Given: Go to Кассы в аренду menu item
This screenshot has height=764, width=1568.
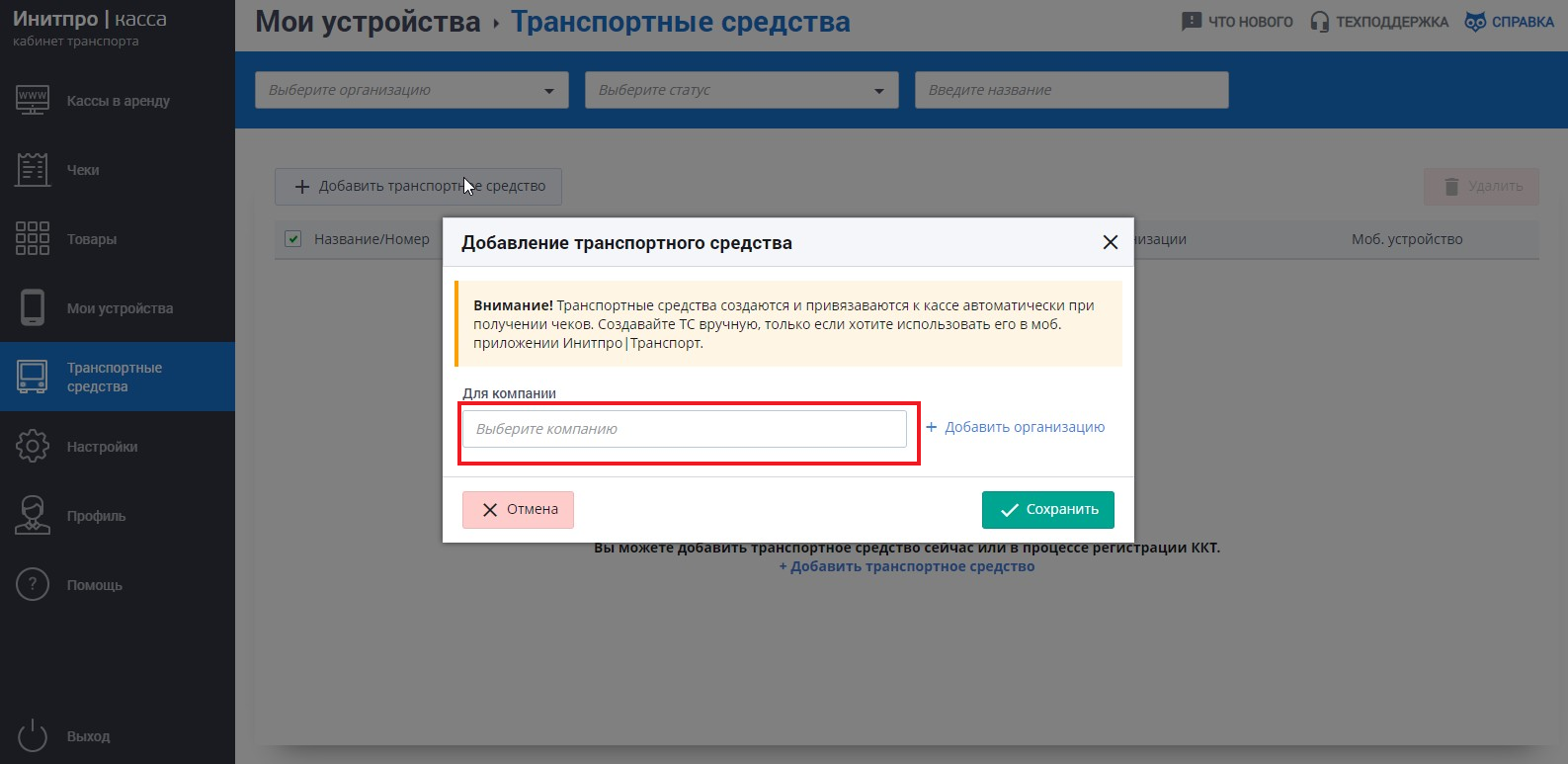Looking at the screenshot, I should point(118,101).
